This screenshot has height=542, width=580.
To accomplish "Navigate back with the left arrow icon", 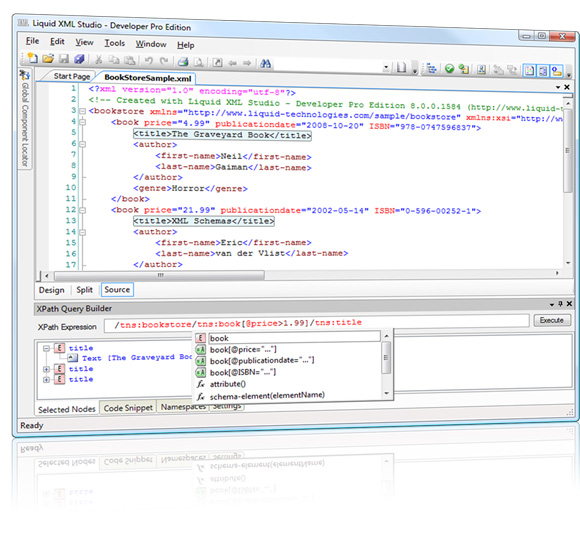I will pyautogui.click(x=232, y=63).
